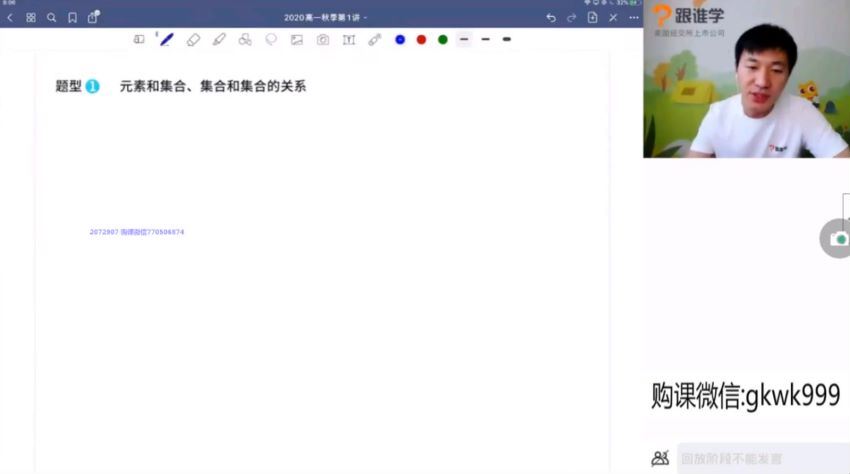This screenshot has width=850, height=474.
Task: Open the more options menu
Action: click(x=634, y=18)
